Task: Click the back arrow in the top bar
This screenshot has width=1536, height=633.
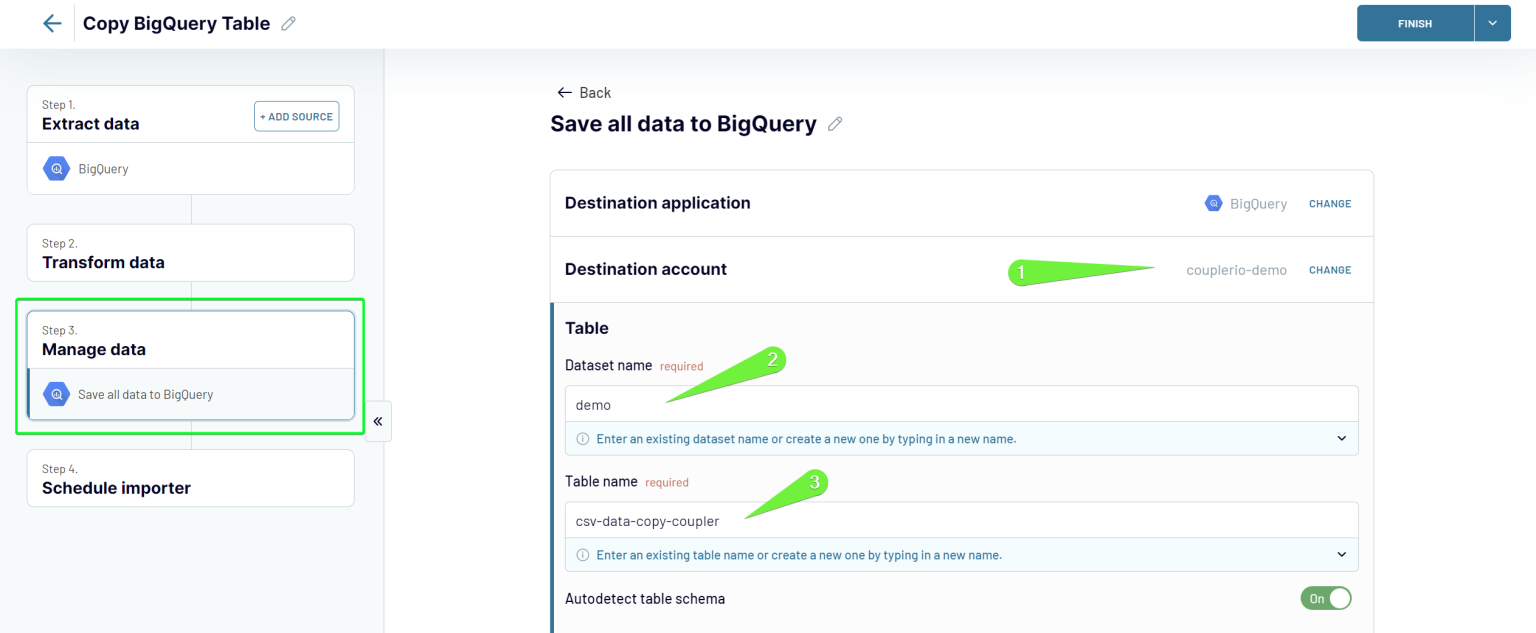Action: (52, 22)
